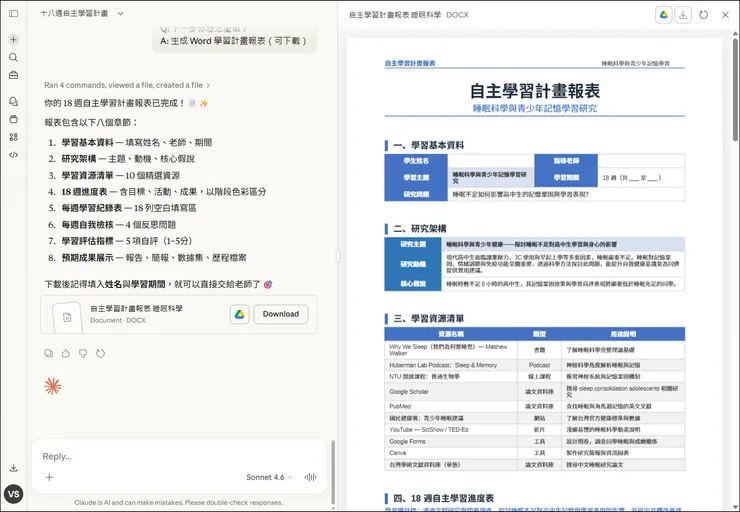Start voice input waveform icon

(x=310, y=477)
